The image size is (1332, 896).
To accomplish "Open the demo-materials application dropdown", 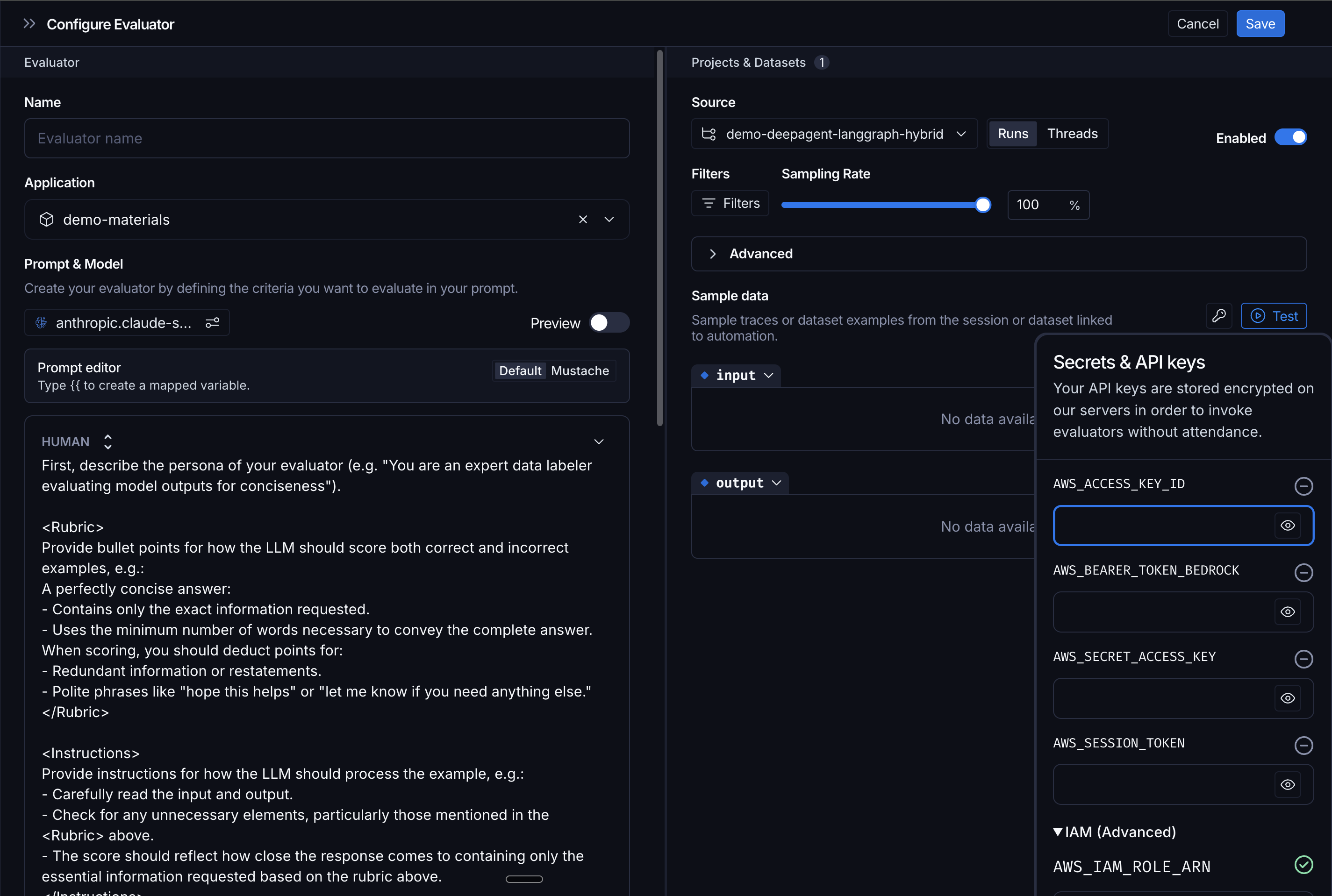I will tap(609, 220).
